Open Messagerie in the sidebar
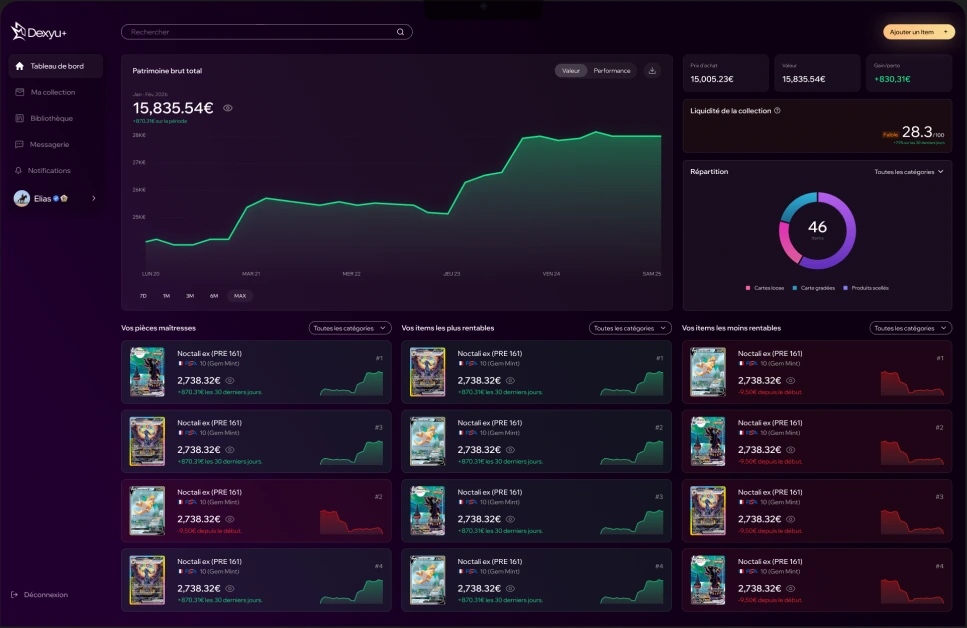967x628 pixels. [x=49, y=144]
